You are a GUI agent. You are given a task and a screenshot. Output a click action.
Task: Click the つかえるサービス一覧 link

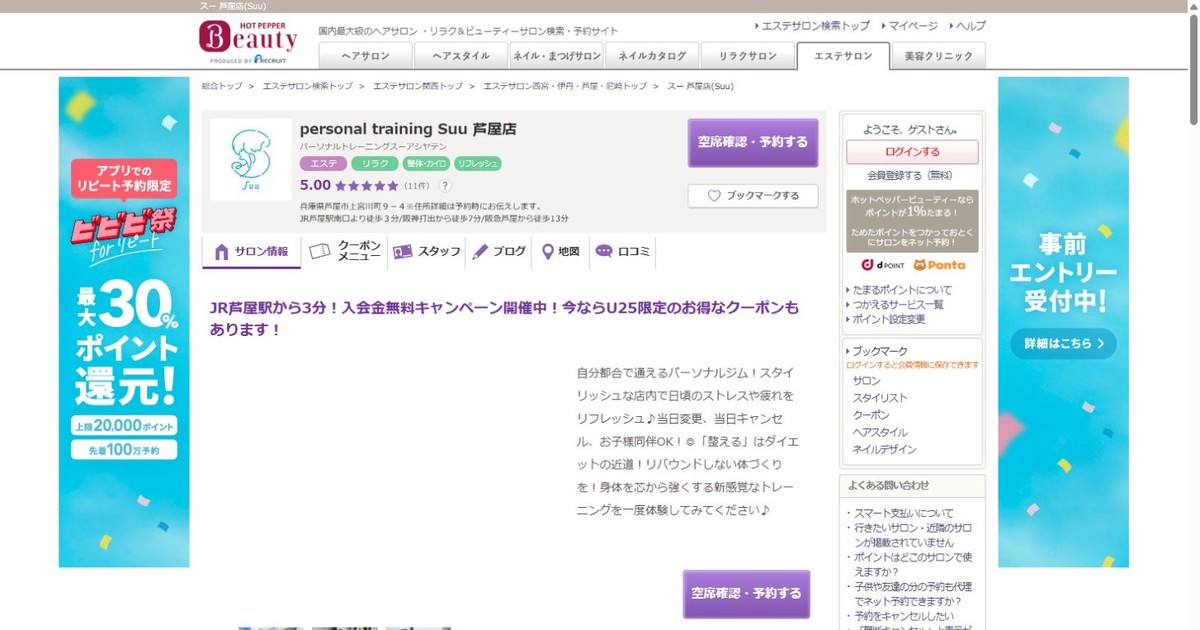click(898, 305)
